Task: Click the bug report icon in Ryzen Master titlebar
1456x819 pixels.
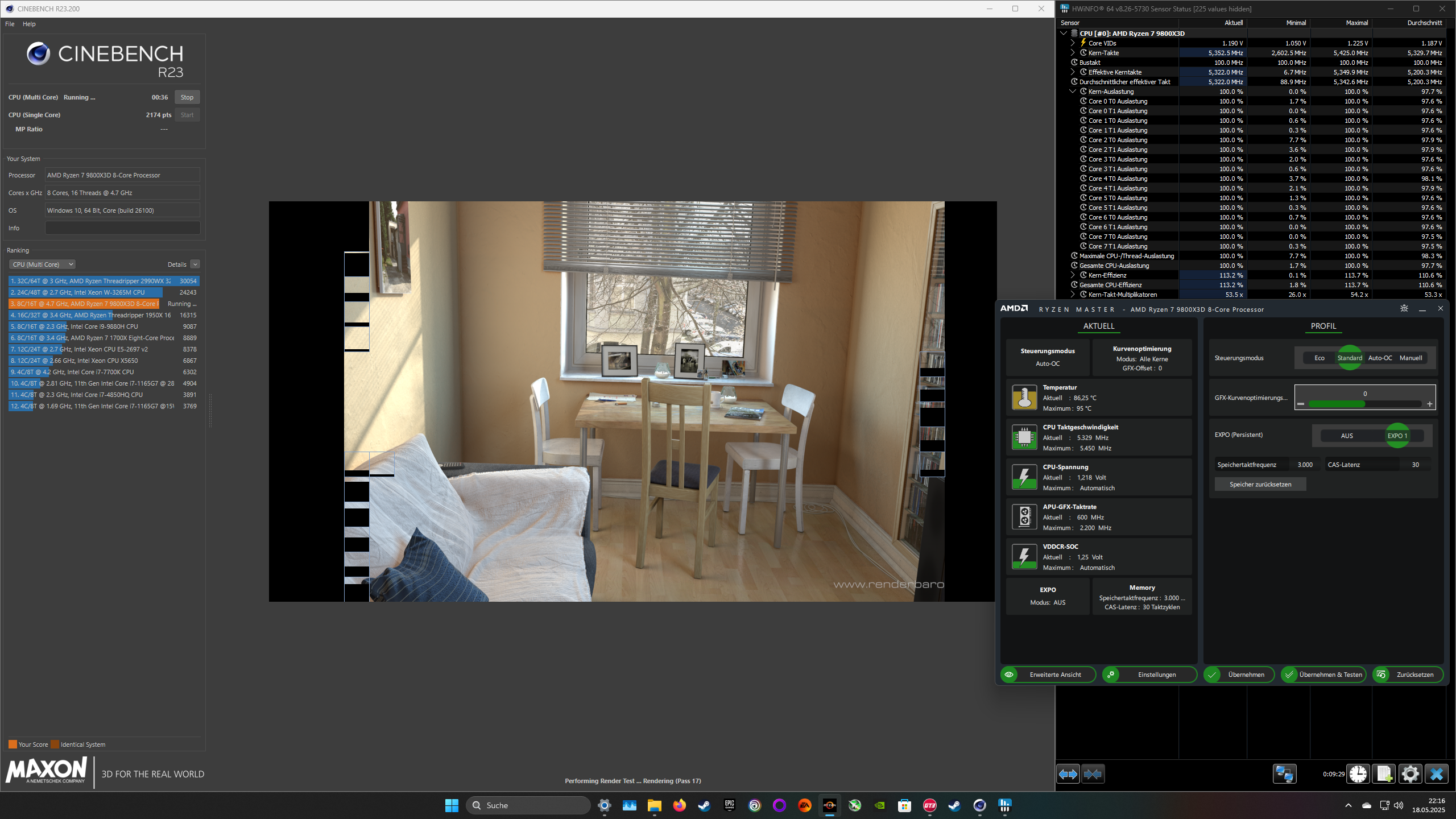Action: [1404, 308]
